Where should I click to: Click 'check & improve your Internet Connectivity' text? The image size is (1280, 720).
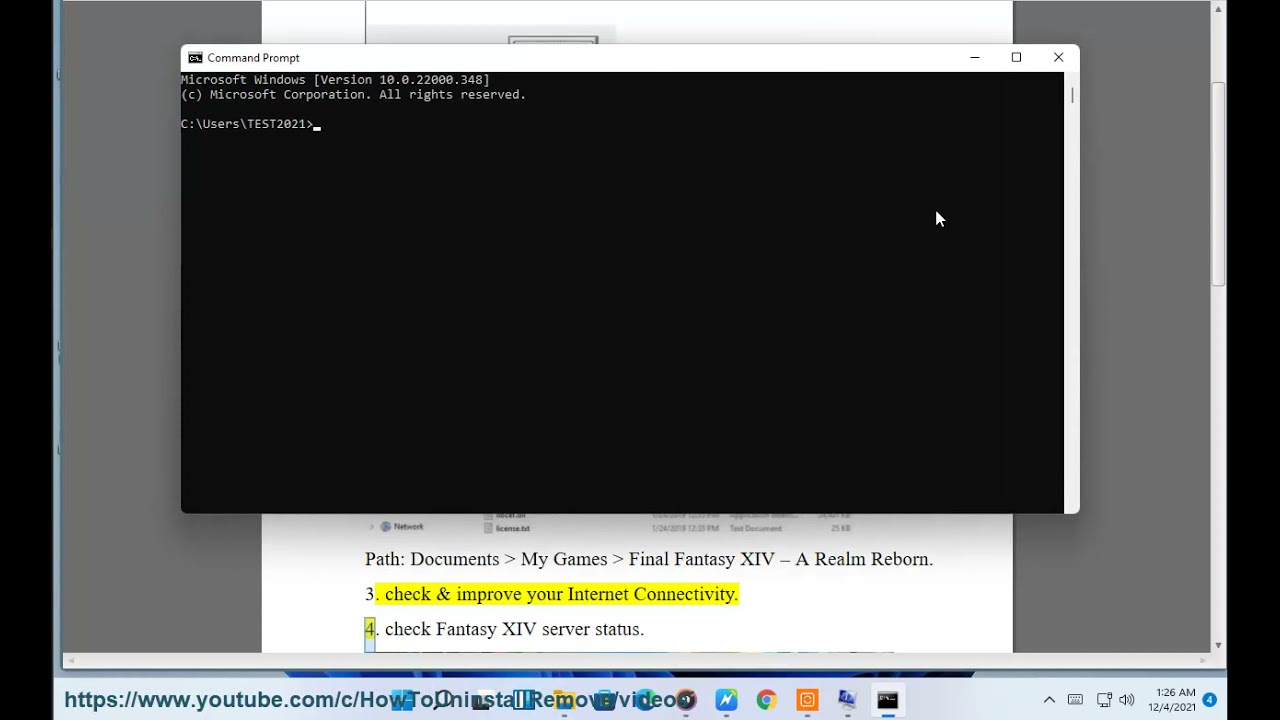tap(561, 594)
